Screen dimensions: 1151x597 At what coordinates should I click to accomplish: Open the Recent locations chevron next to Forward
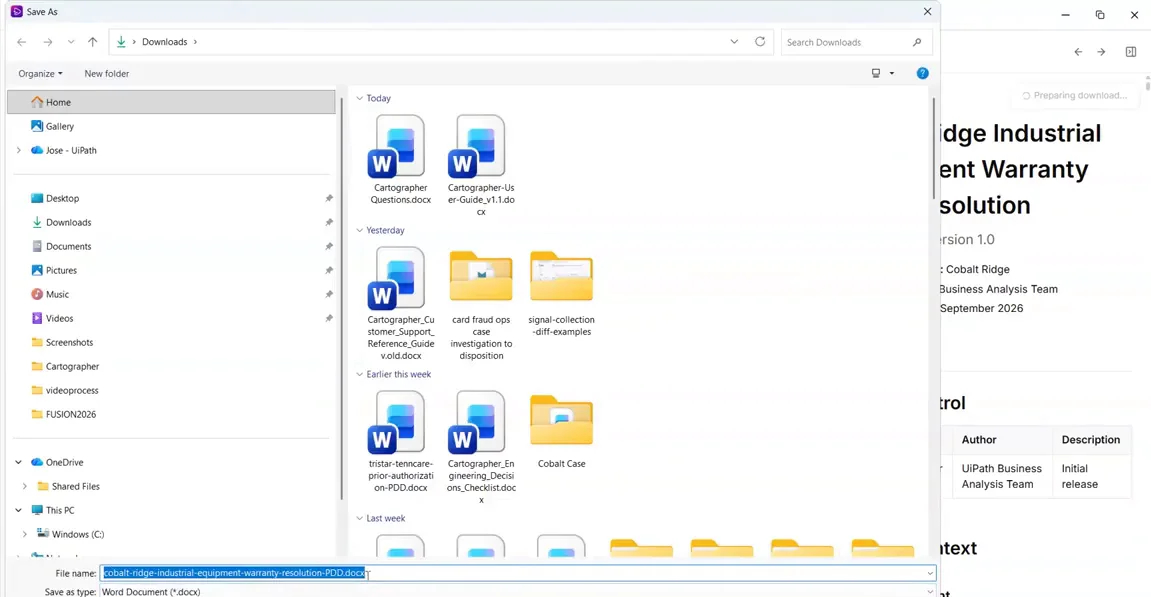pos(70,42)
